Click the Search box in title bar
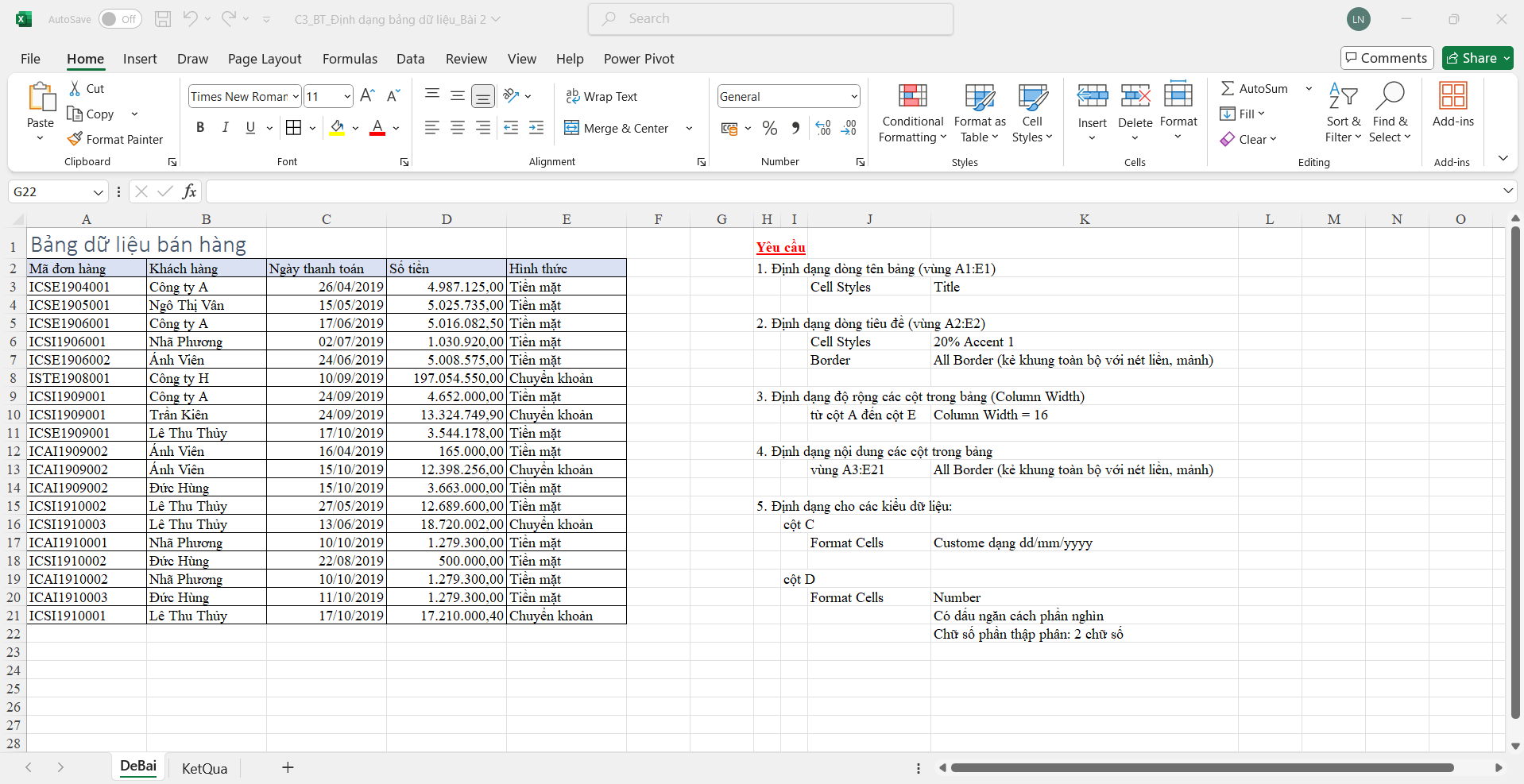 tap(771, 19)
